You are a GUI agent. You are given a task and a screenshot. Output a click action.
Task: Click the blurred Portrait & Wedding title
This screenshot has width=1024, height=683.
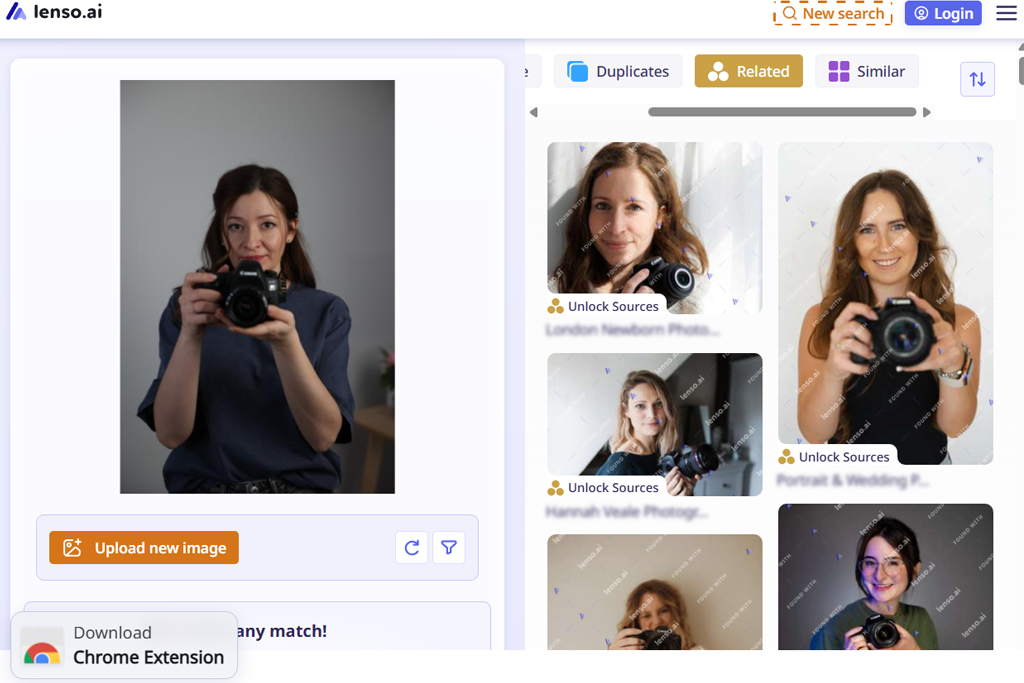pos(852,481)
